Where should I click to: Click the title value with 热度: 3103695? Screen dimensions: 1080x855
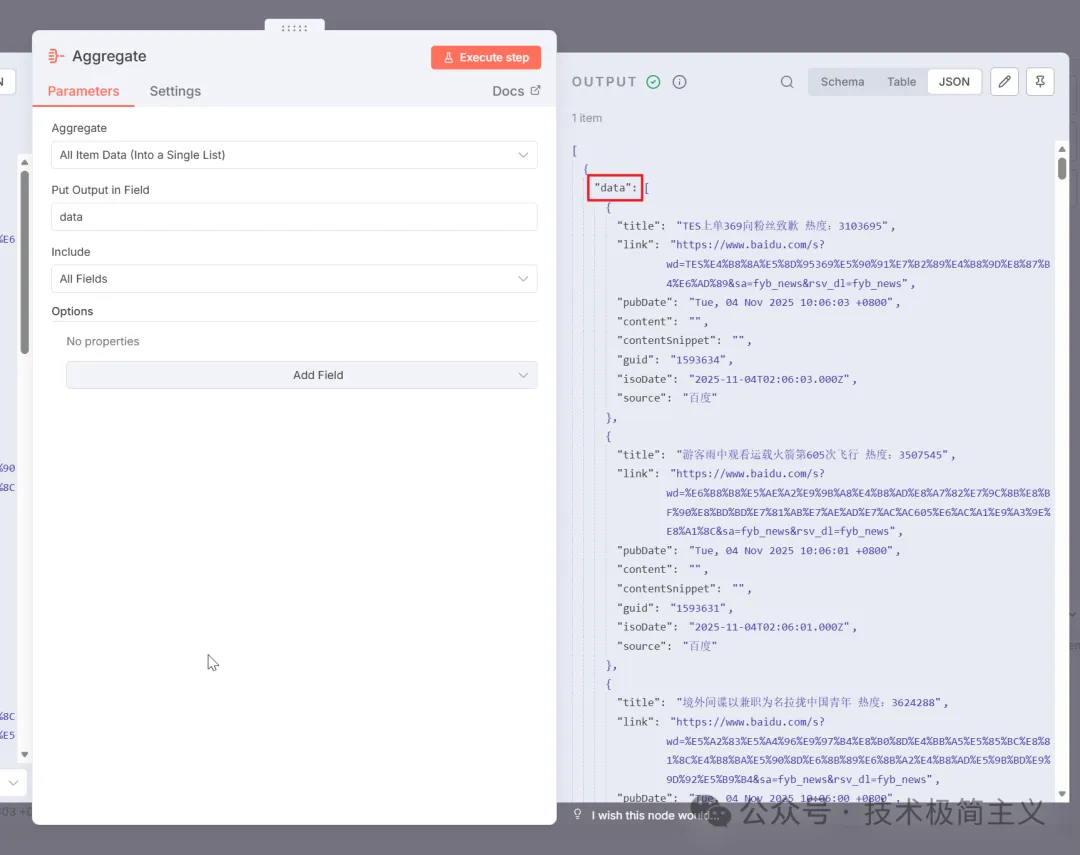click(782, 226)
